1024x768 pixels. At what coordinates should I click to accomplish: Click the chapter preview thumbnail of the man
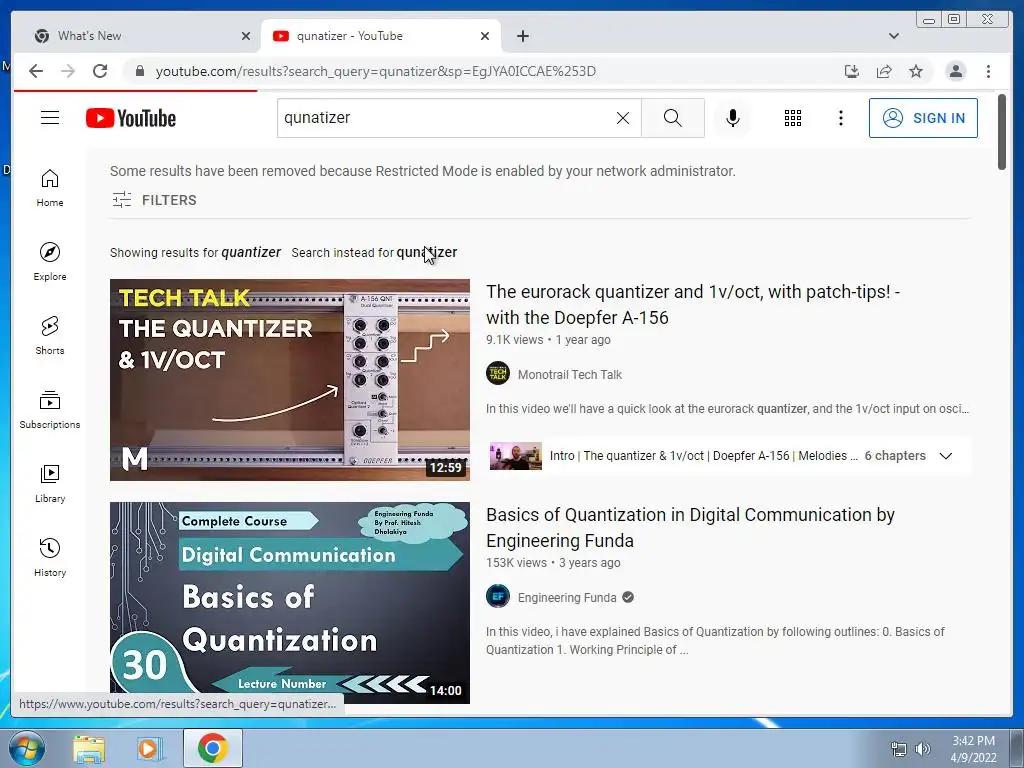(x=516, y=456)
